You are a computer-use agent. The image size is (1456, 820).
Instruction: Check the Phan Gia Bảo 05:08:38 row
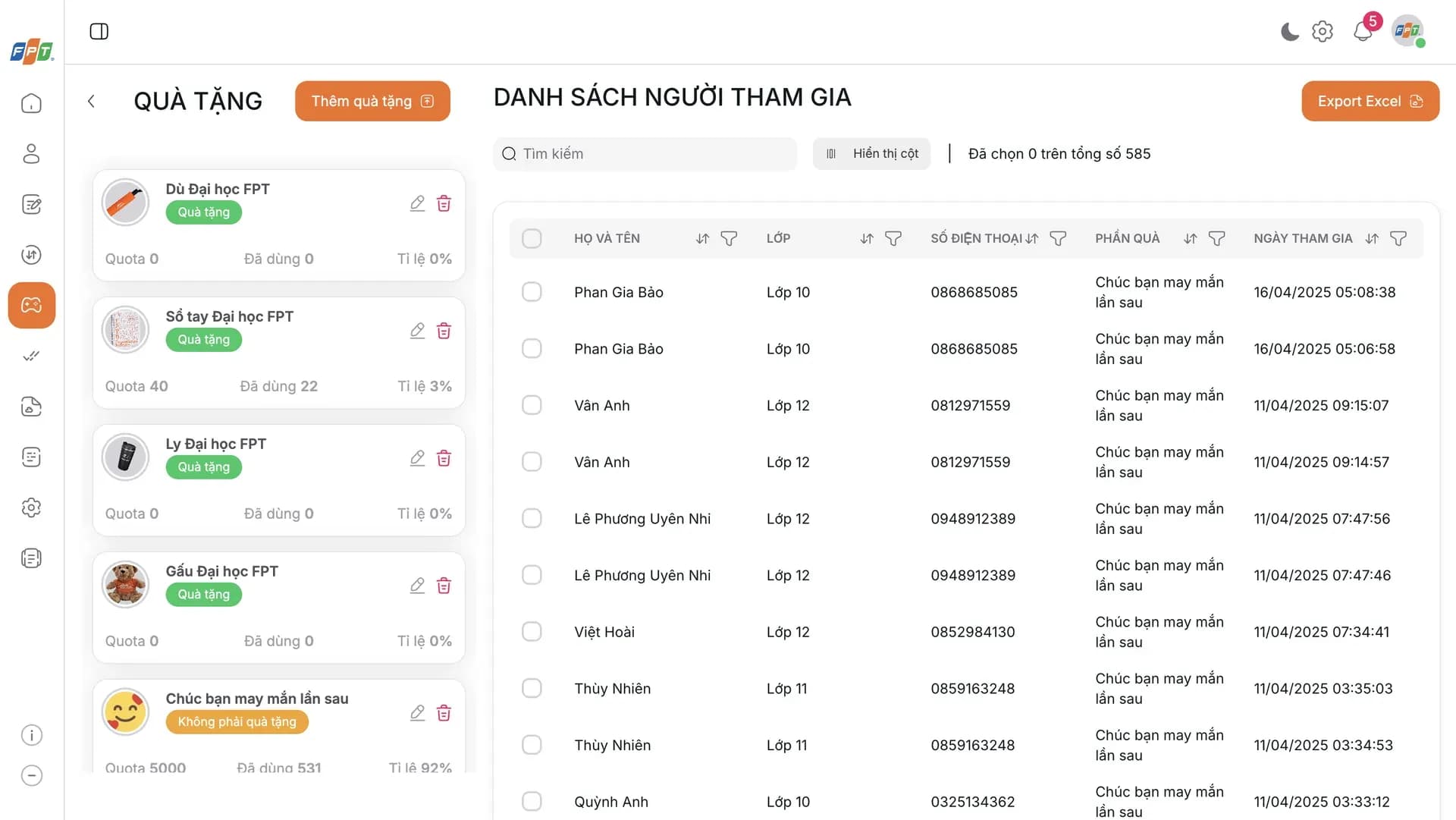tap(532, 292)
